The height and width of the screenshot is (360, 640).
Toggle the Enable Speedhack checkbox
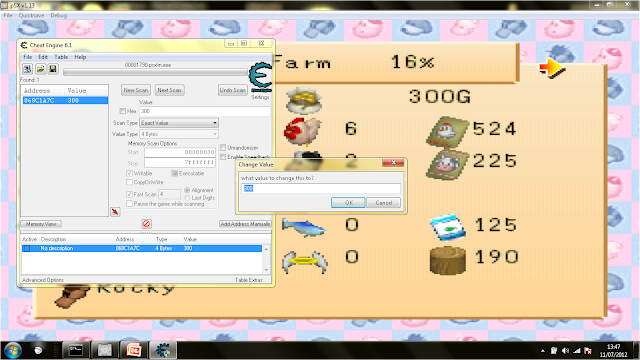223,157
